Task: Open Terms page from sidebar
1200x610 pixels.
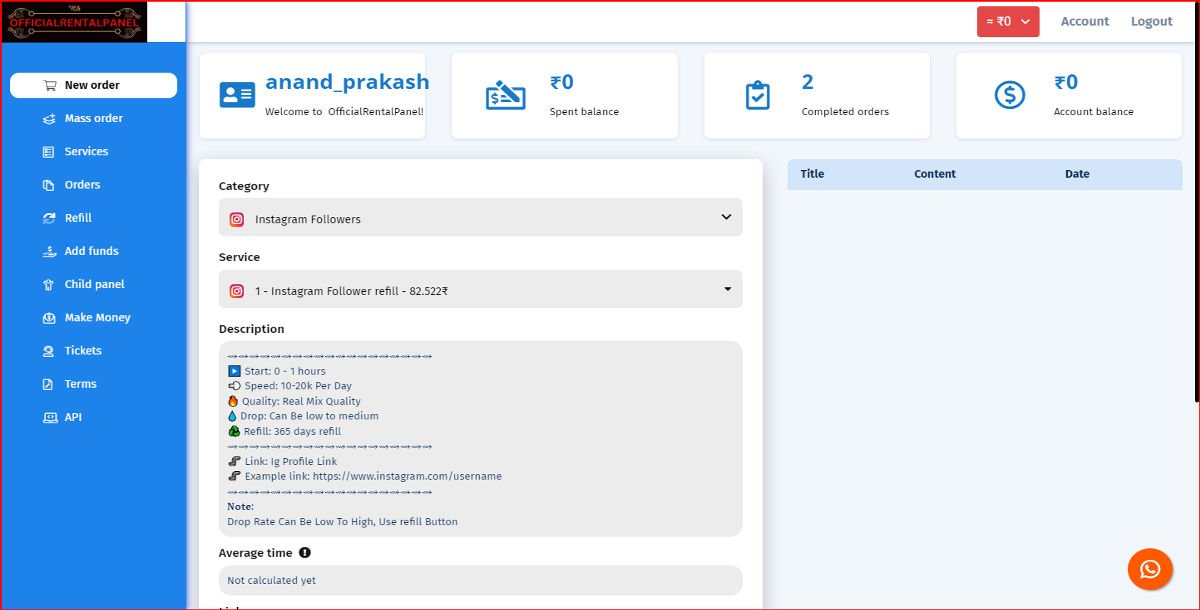Action: 80,384
